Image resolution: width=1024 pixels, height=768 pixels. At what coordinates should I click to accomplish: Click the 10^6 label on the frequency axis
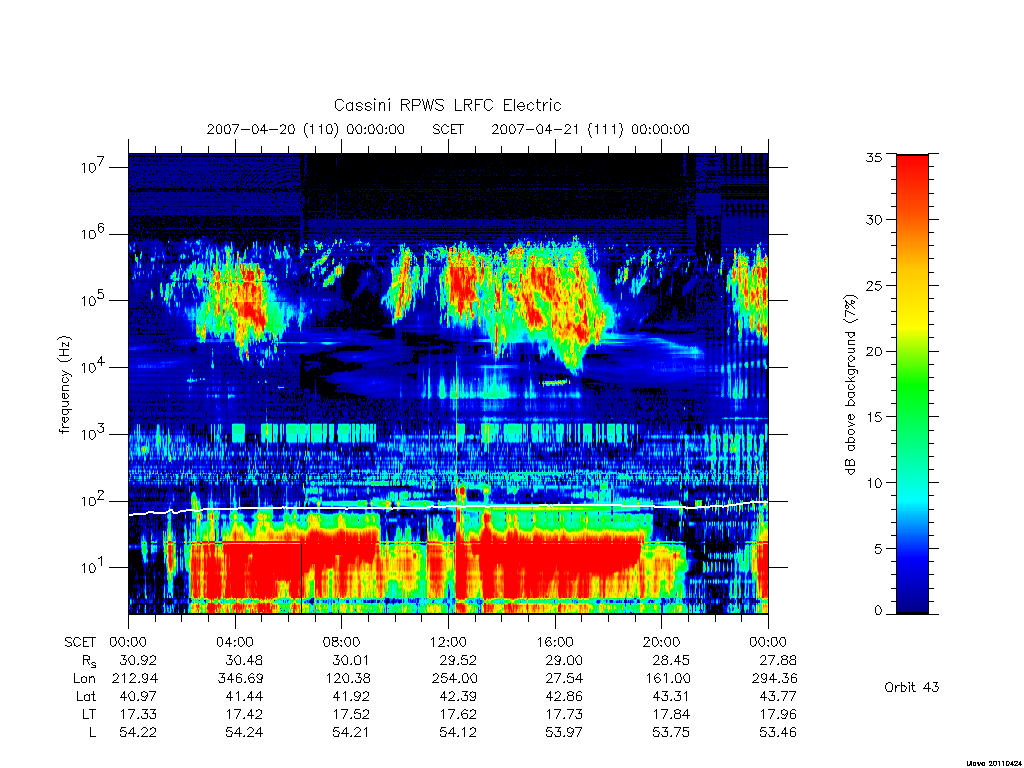[93, 232]
